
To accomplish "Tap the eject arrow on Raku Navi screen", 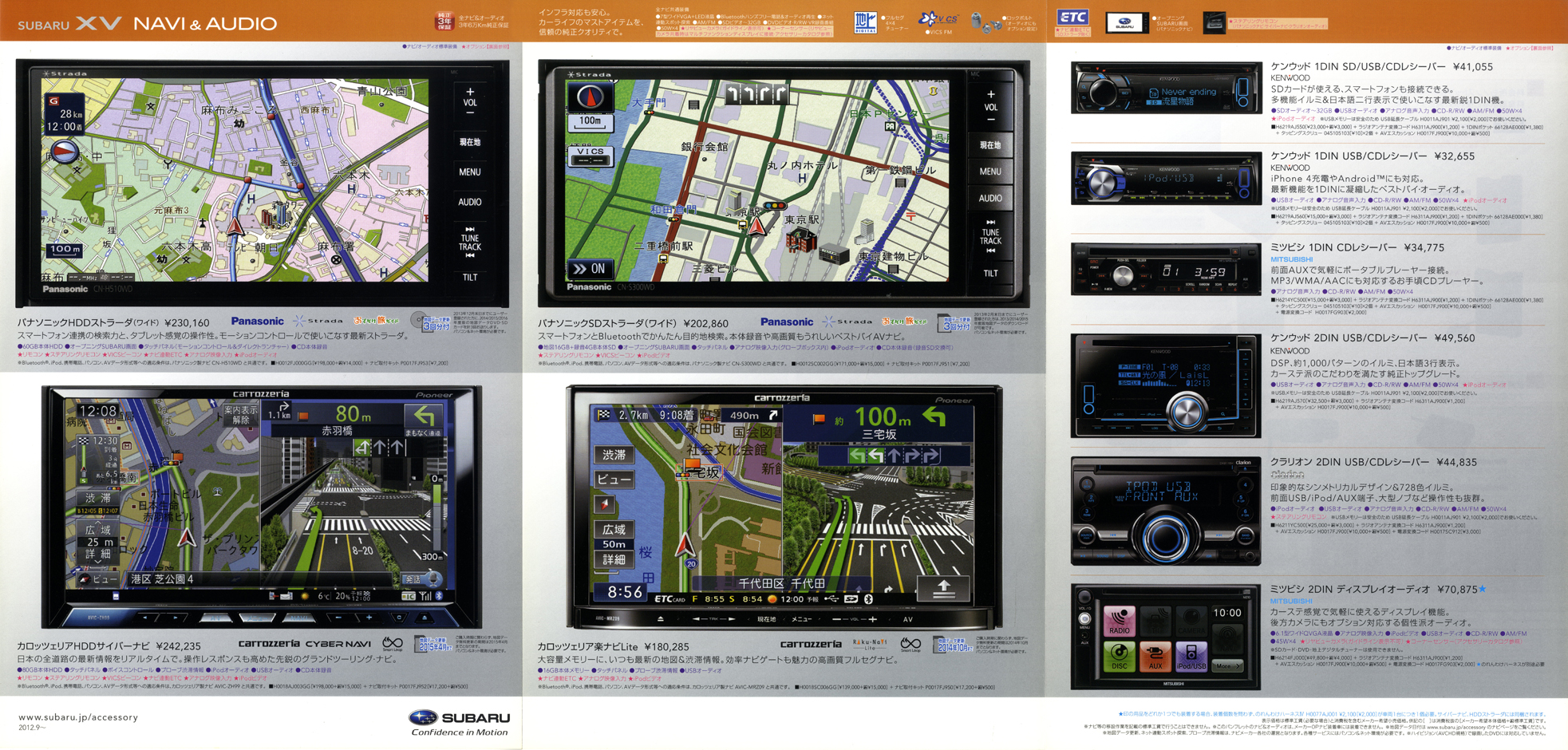I will tap(943, 588).
